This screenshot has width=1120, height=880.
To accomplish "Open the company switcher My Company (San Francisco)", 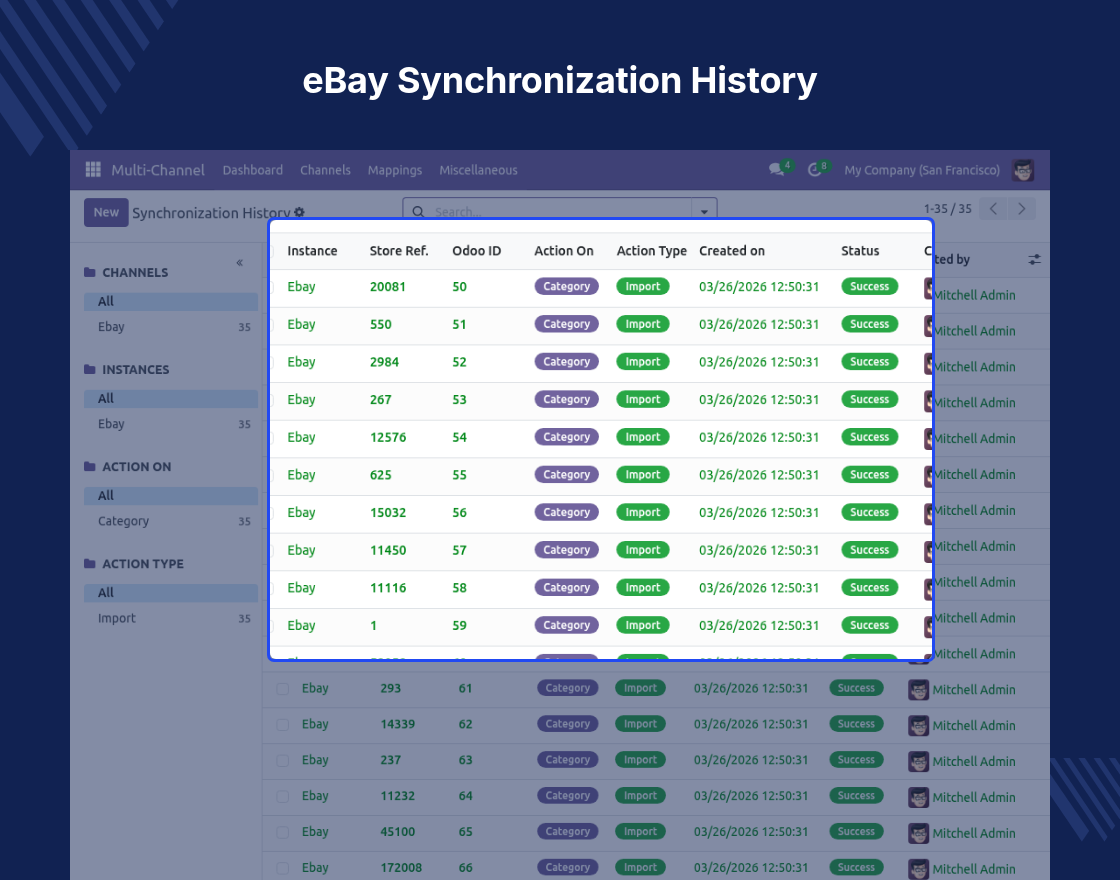I will (921, 170).
